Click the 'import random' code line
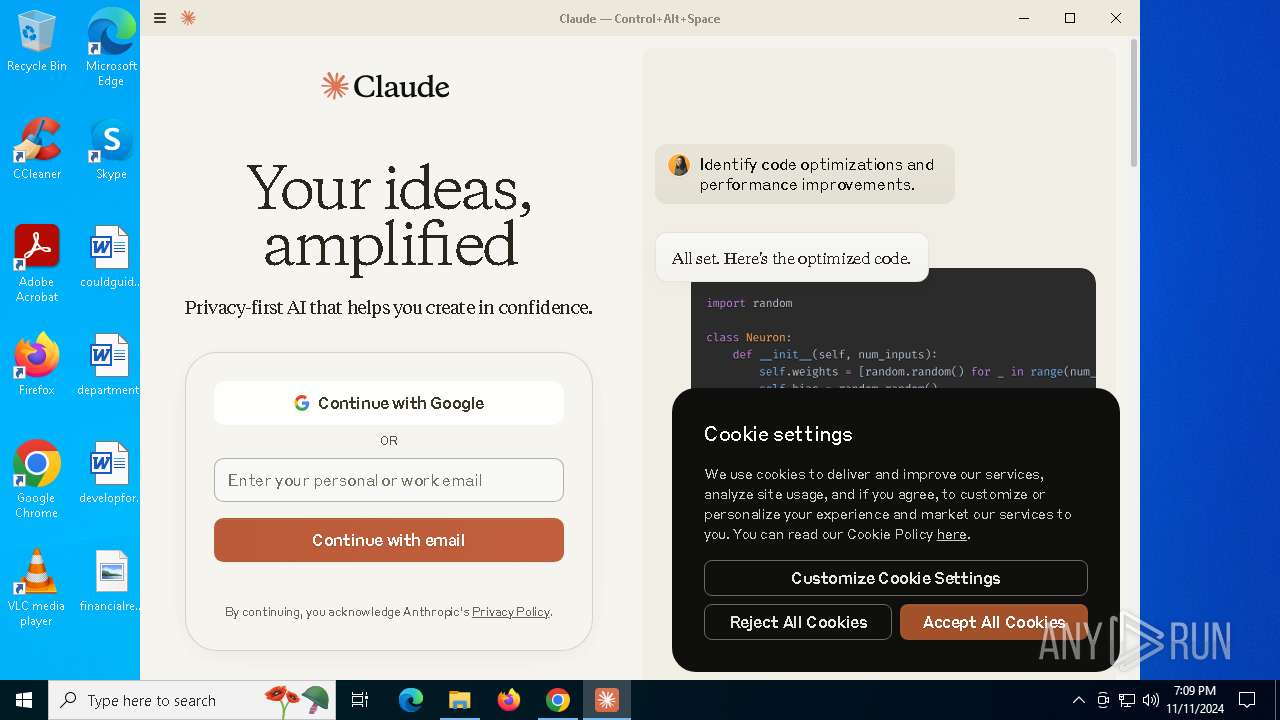Viewport: 1280px width, 720px height. click(x=749, y=303)
